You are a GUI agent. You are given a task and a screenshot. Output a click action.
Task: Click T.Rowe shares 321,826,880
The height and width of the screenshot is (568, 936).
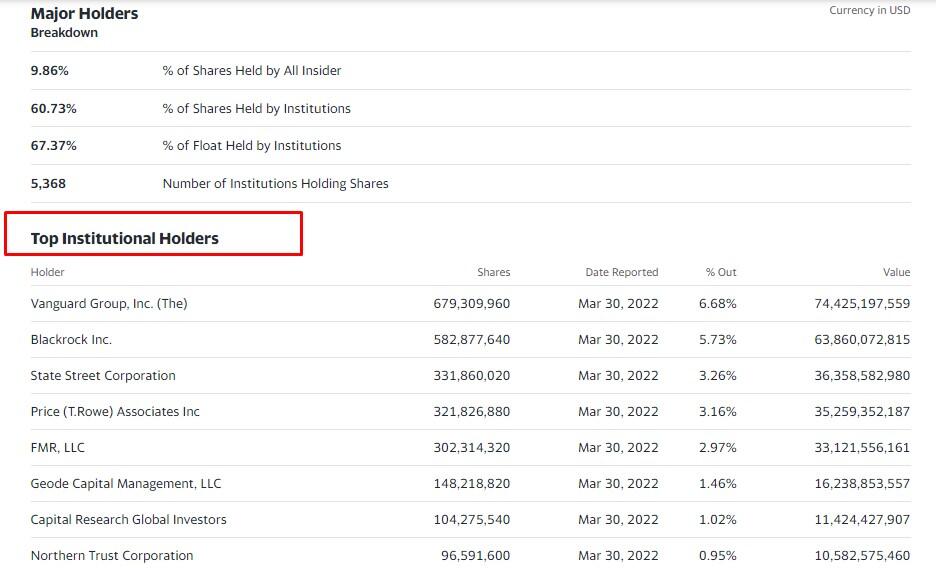(x=472, y=412)
